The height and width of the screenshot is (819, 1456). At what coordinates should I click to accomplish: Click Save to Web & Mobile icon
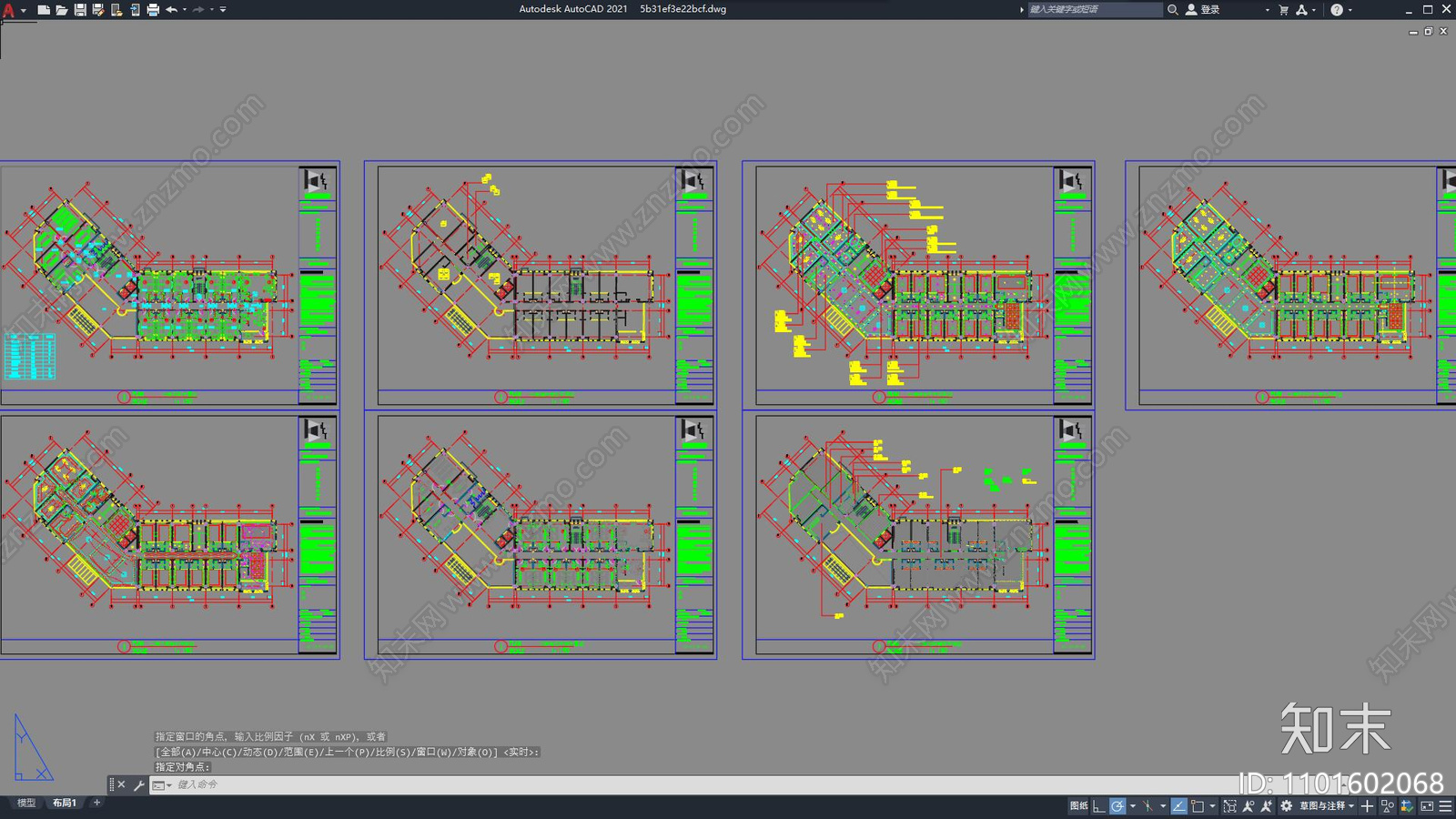[x=135, y=10]
